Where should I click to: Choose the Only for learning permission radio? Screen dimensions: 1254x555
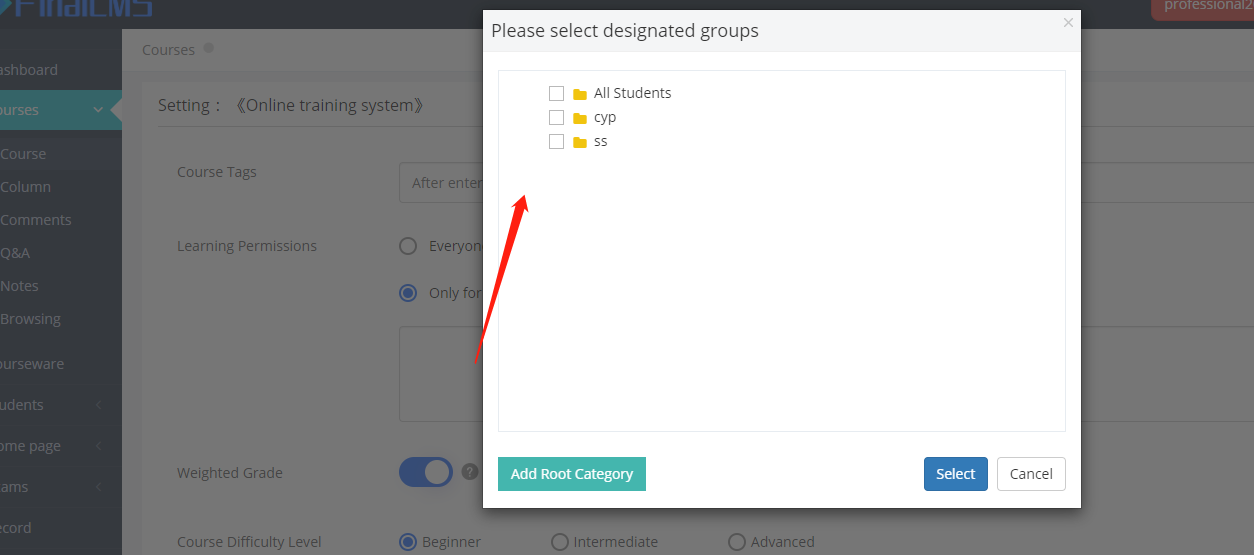(x=408, y=293)
